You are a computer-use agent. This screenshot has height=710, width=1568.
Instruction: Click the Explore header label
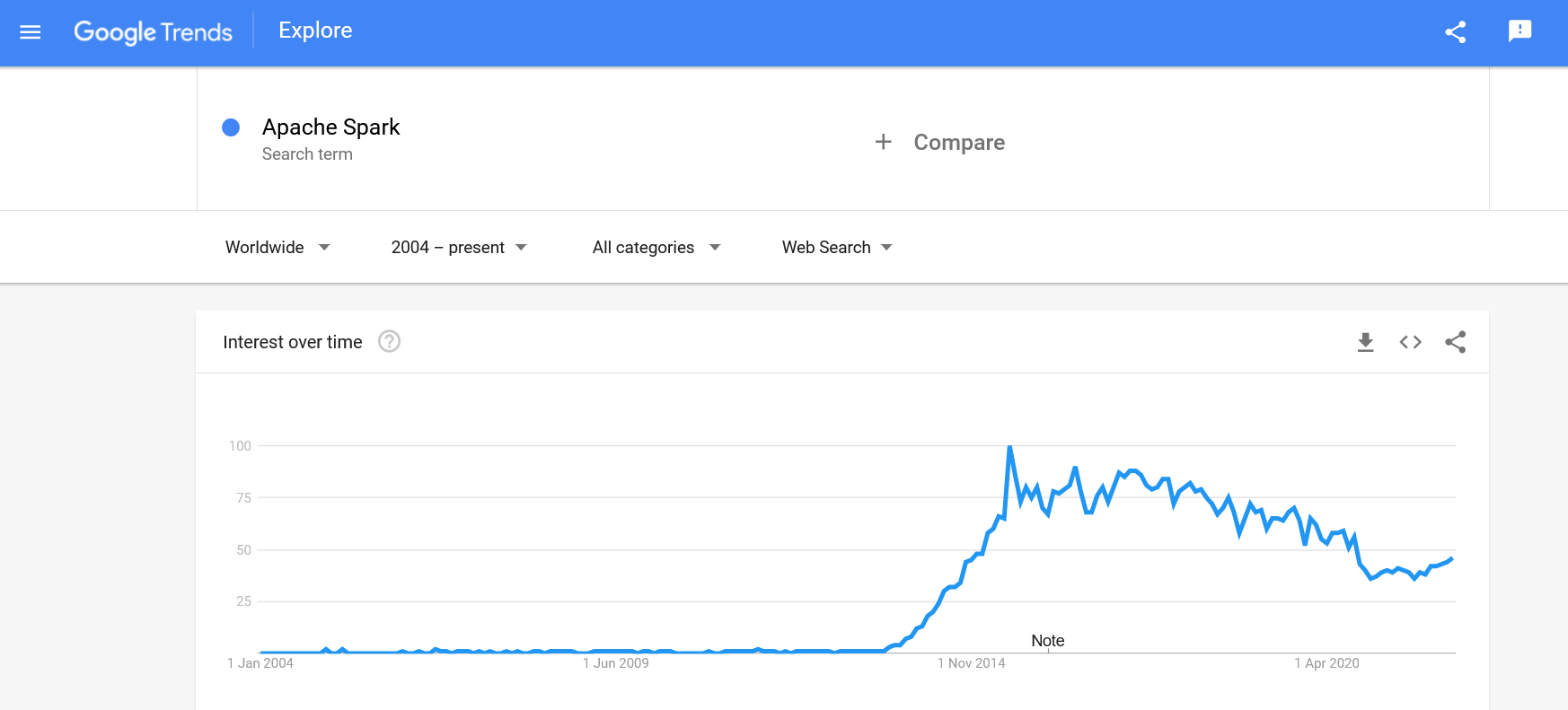pyautogui.click(x=315, y=31)
